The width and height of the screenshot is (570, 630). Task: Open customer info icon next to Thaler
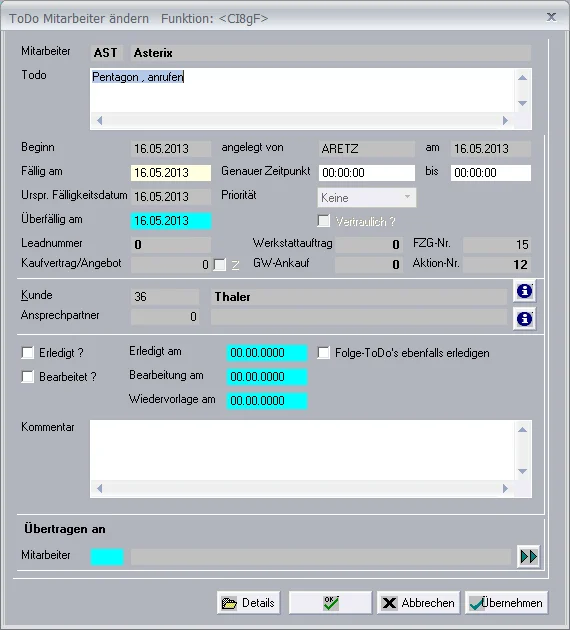click(x=524, y=291)
